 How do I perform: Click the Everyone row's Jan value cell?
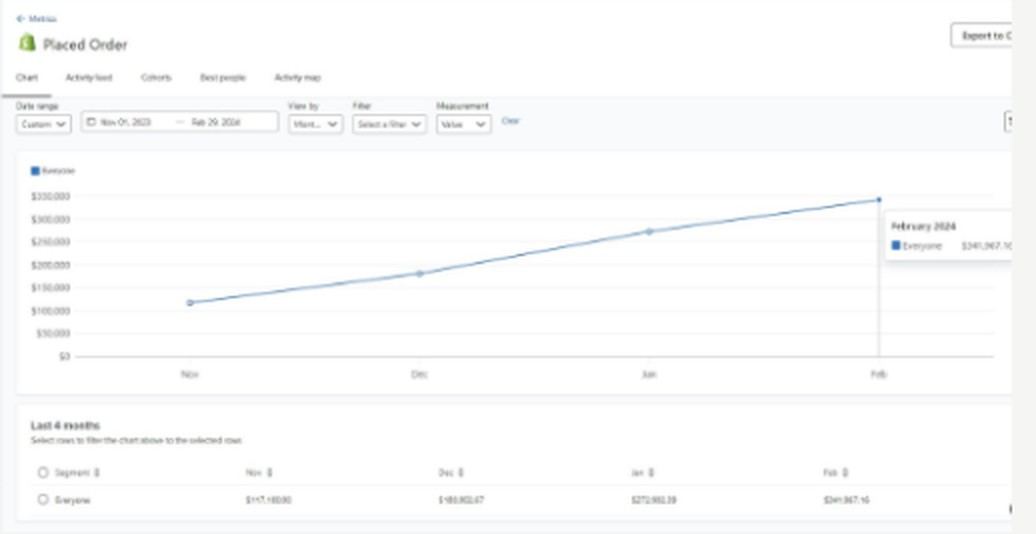click(x=653, y=500)
